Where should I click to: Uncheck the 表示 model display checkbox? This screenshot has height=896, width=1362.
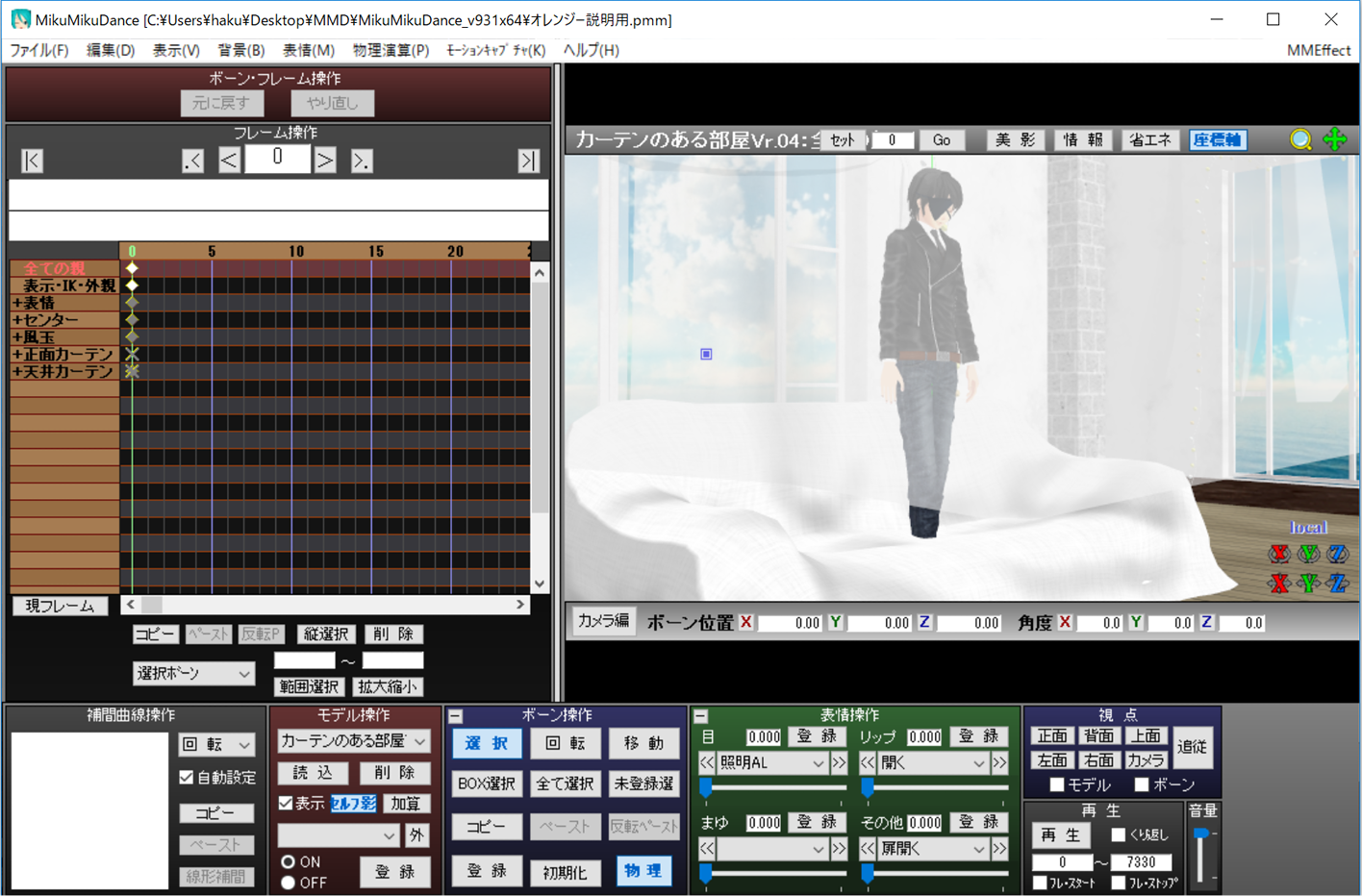click(286, 803)
